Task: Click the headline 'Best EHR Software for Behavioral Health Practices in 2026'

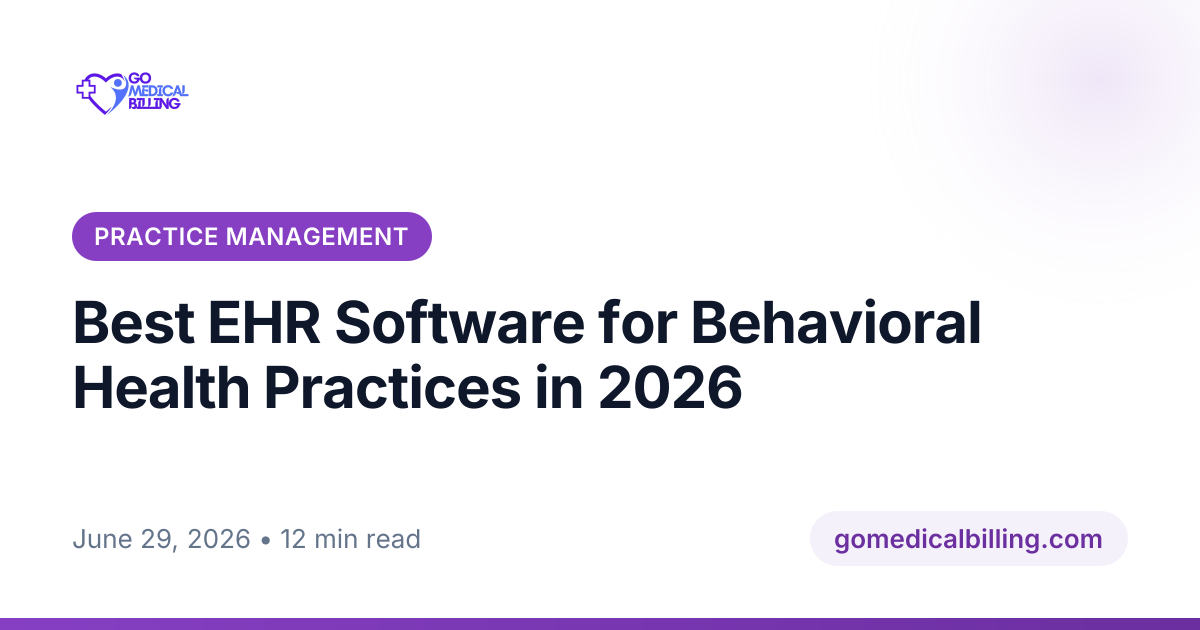Action: [527, 356]
